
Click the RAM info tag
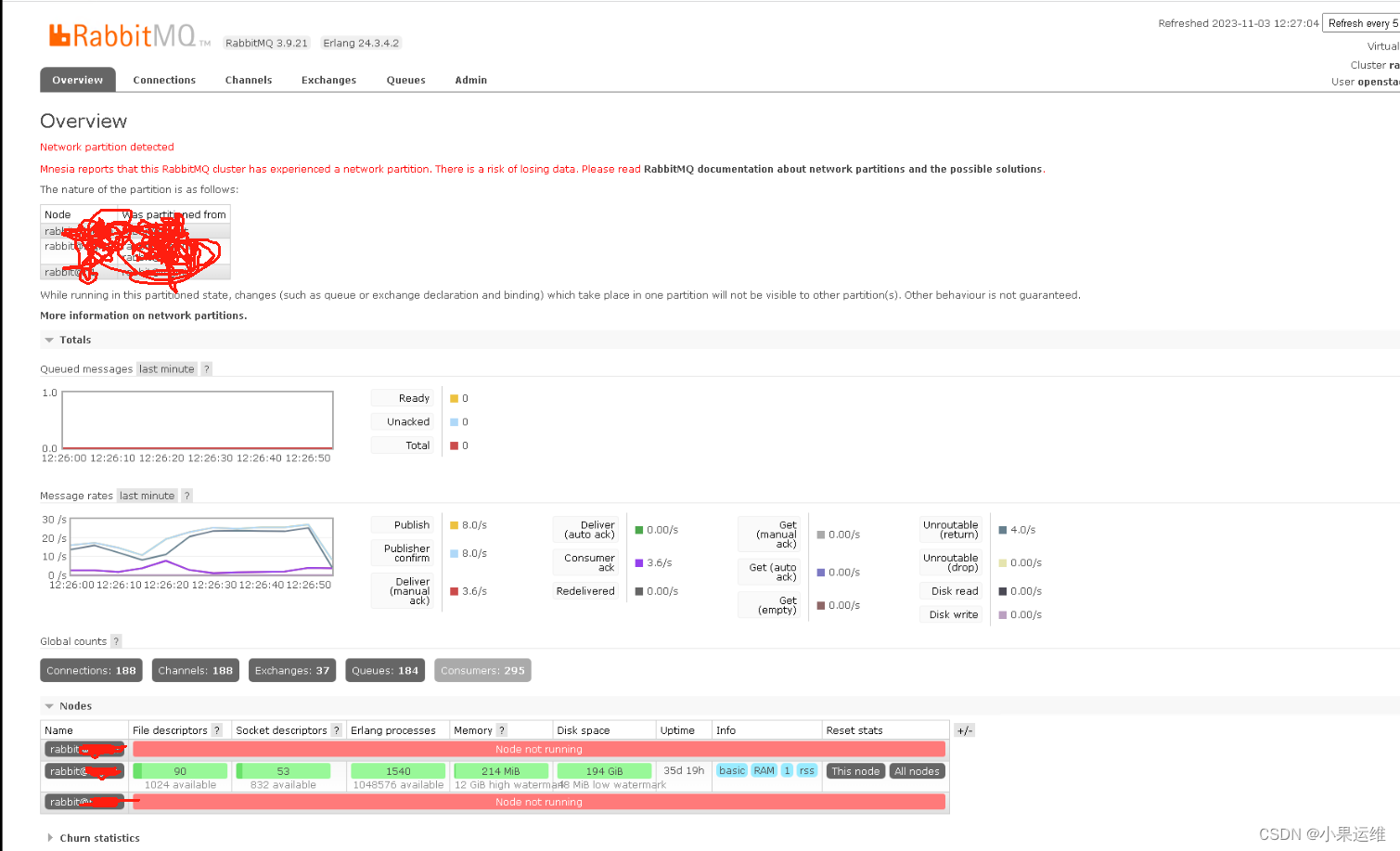coord(764,770)
